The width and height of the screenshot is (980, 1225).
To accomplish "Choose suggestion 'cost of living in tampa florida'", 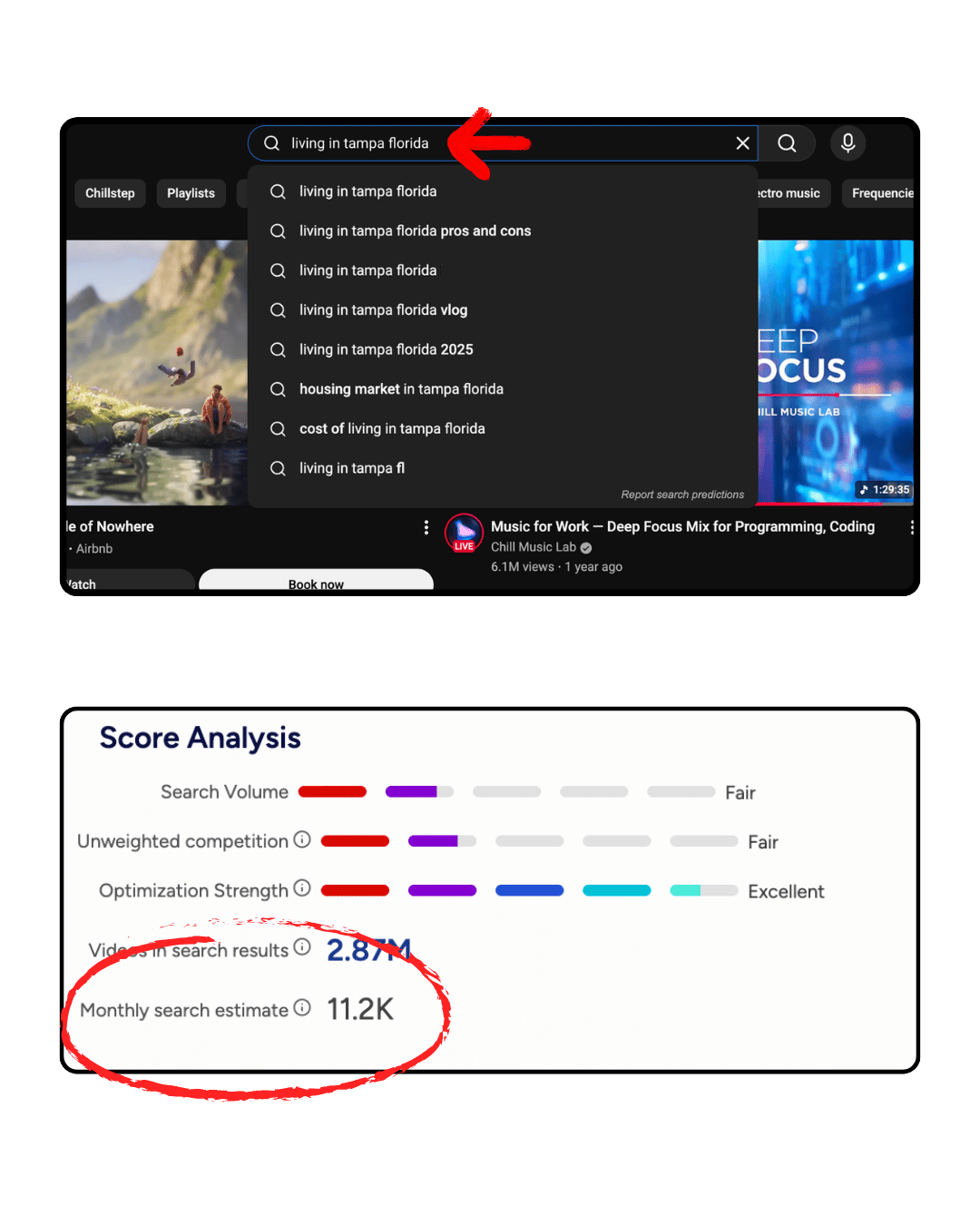I will [x=392, y=429].
